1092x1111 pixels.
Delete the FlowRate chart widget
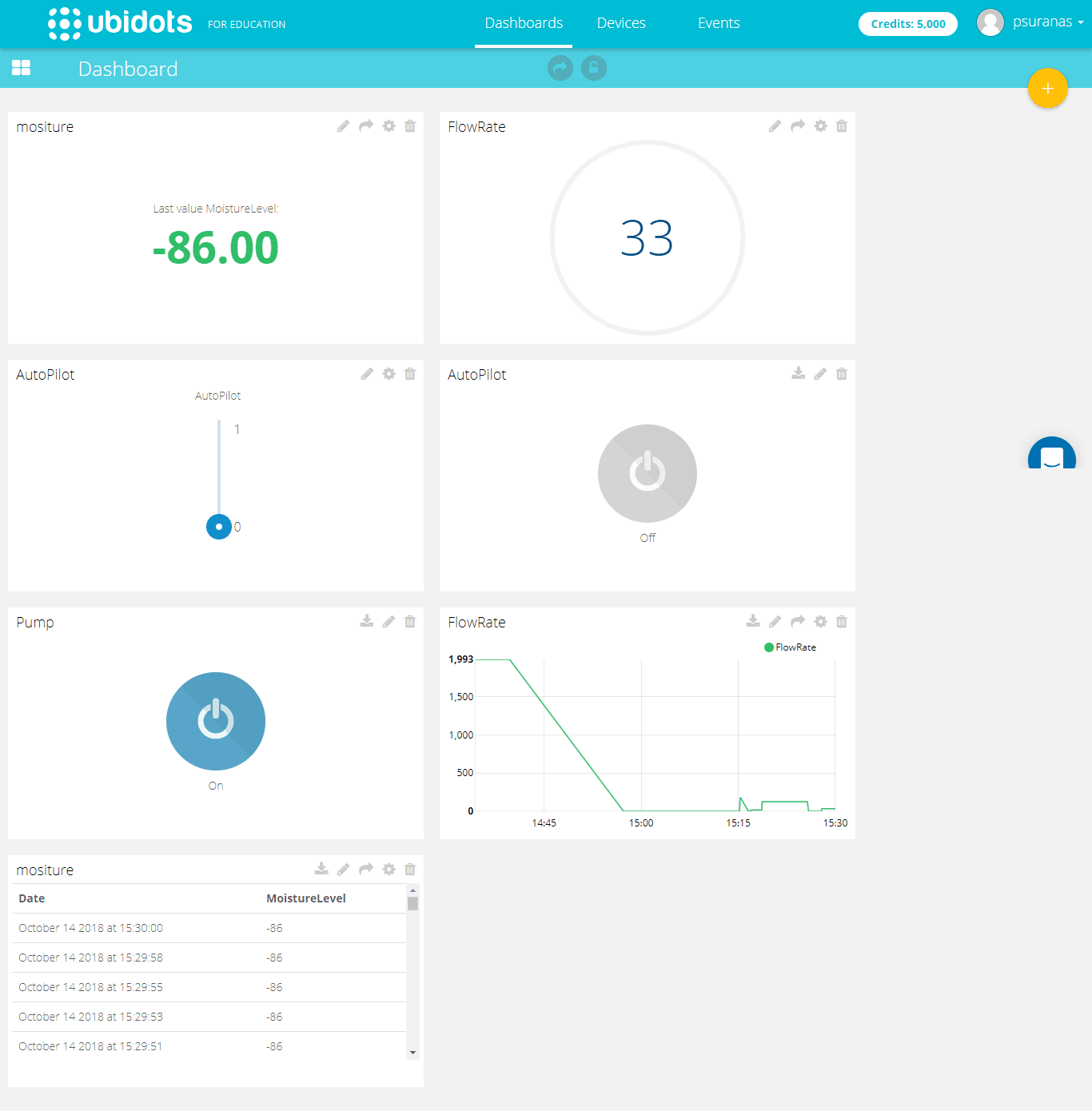[842, 622]
